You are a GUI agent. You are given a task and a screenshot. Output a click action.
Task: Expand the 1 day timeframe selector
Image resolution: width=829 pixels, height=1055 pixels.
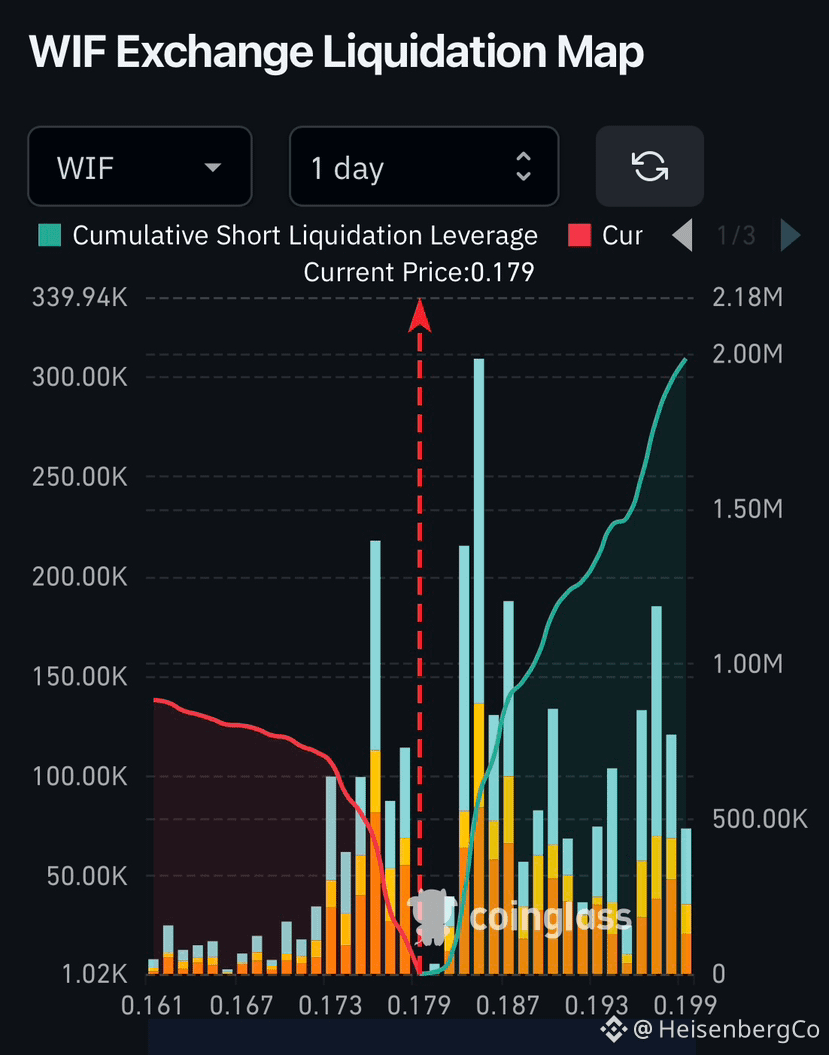[x=424, y=166]
